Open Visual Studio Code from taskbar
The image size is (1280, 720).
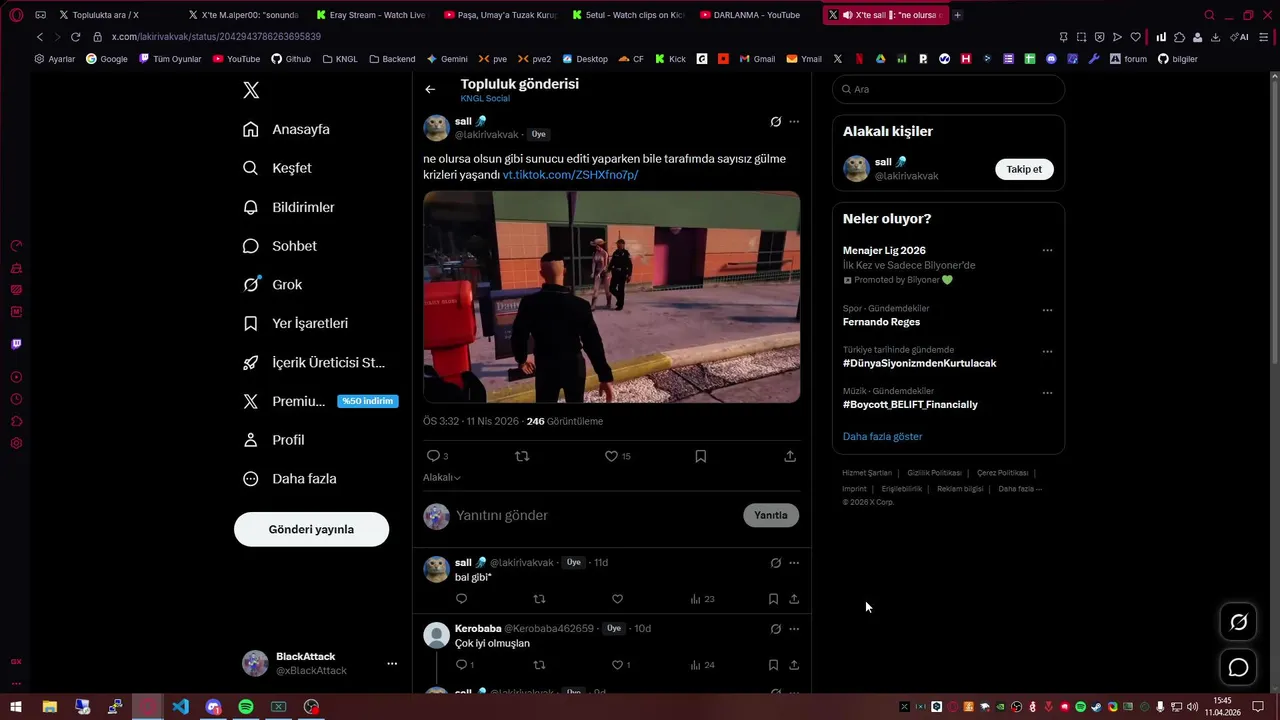point(180,707)
